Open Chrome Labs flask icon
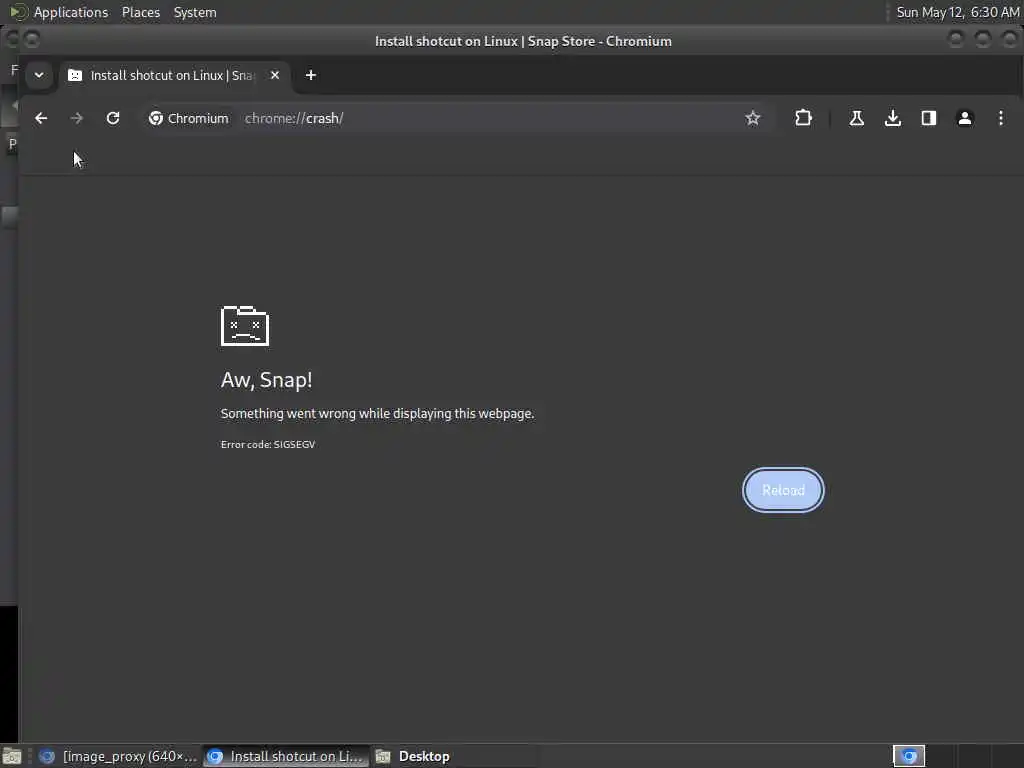The height and width of the screenshot is (768, 1024). pyautogui.click(x=856, y=118)
